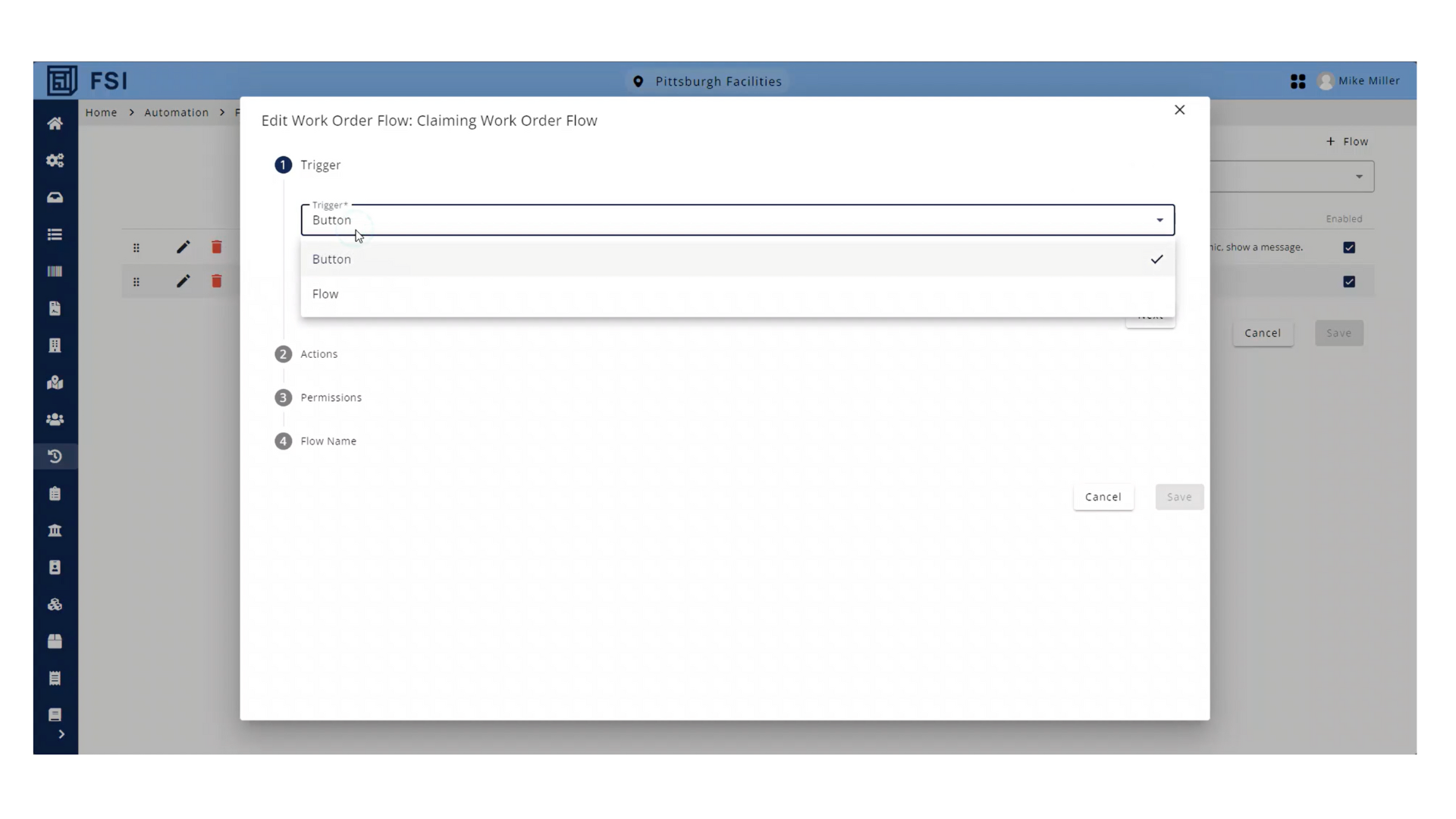Select the buildings icon in sidebar
This screenshot has width=1456, height=819.
(x=55, y=346)
